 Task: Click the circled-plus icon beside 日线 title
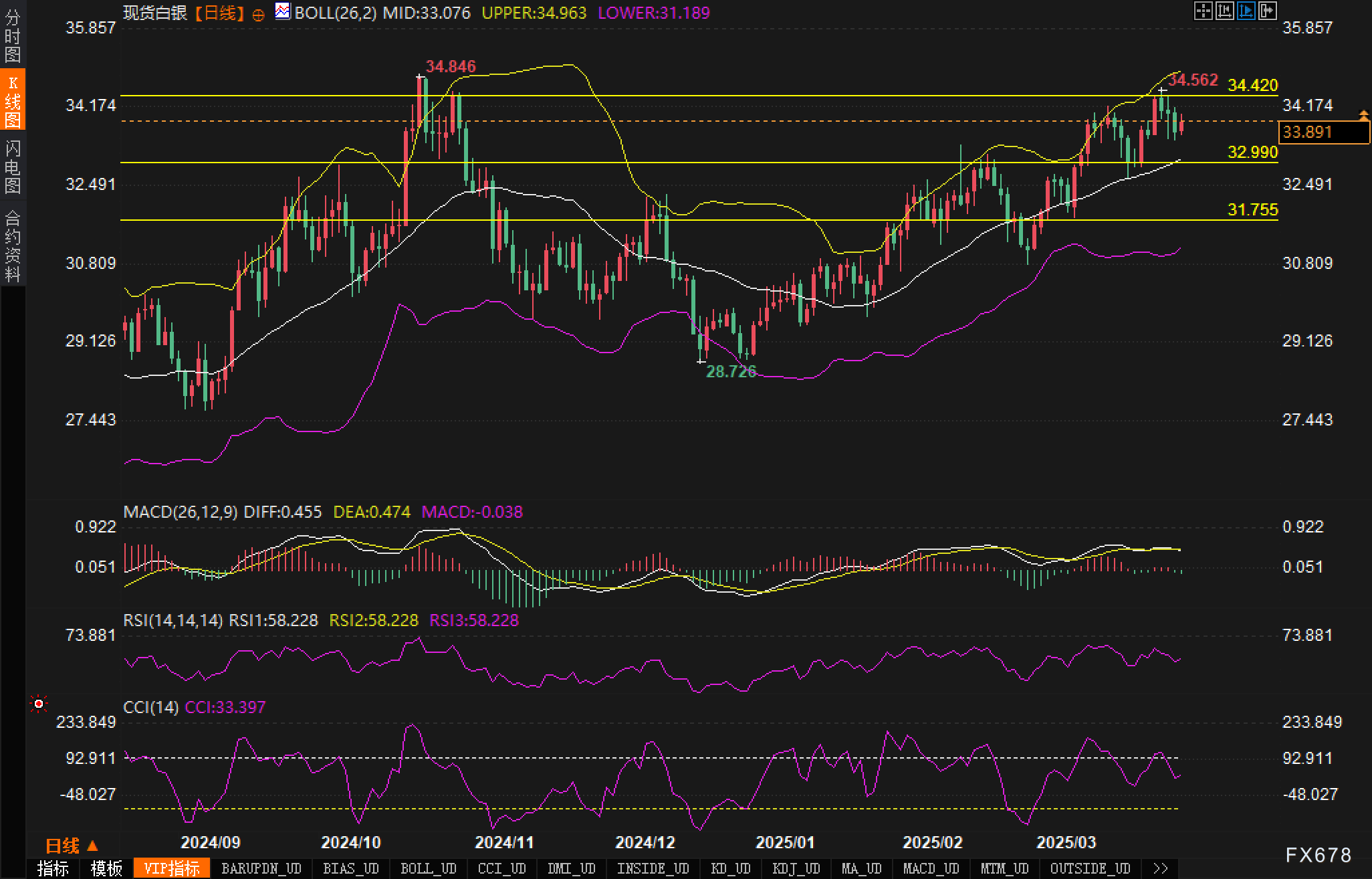(x=259, y=14)
